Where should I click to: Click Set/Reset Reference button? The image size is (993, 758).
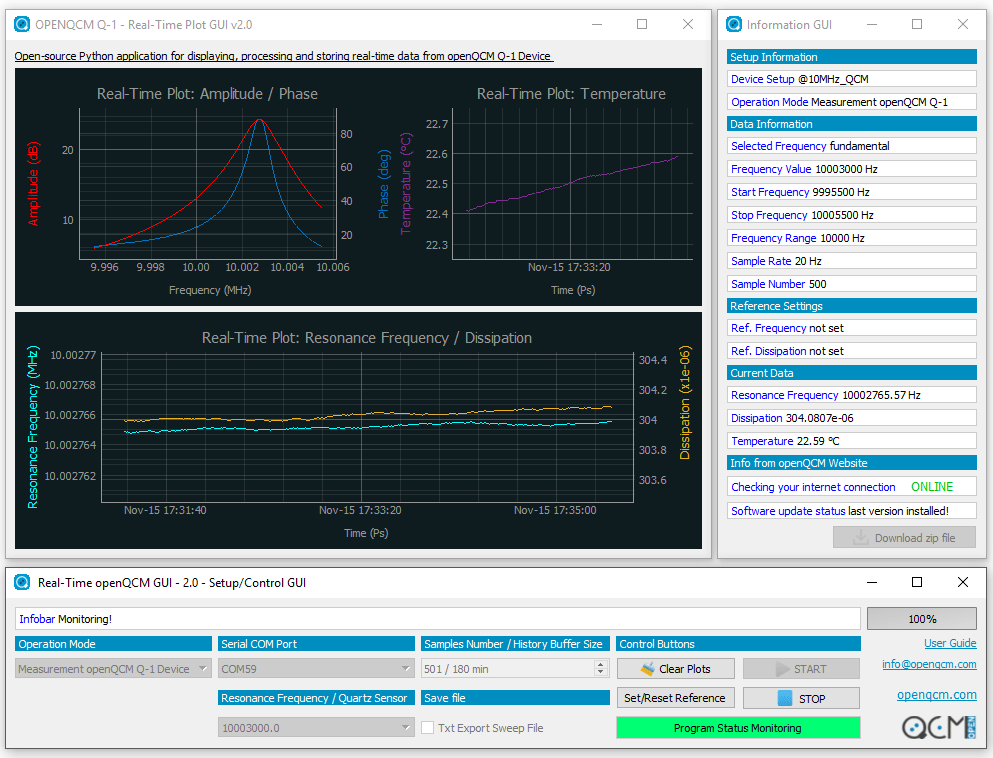(x=675, y=698)
